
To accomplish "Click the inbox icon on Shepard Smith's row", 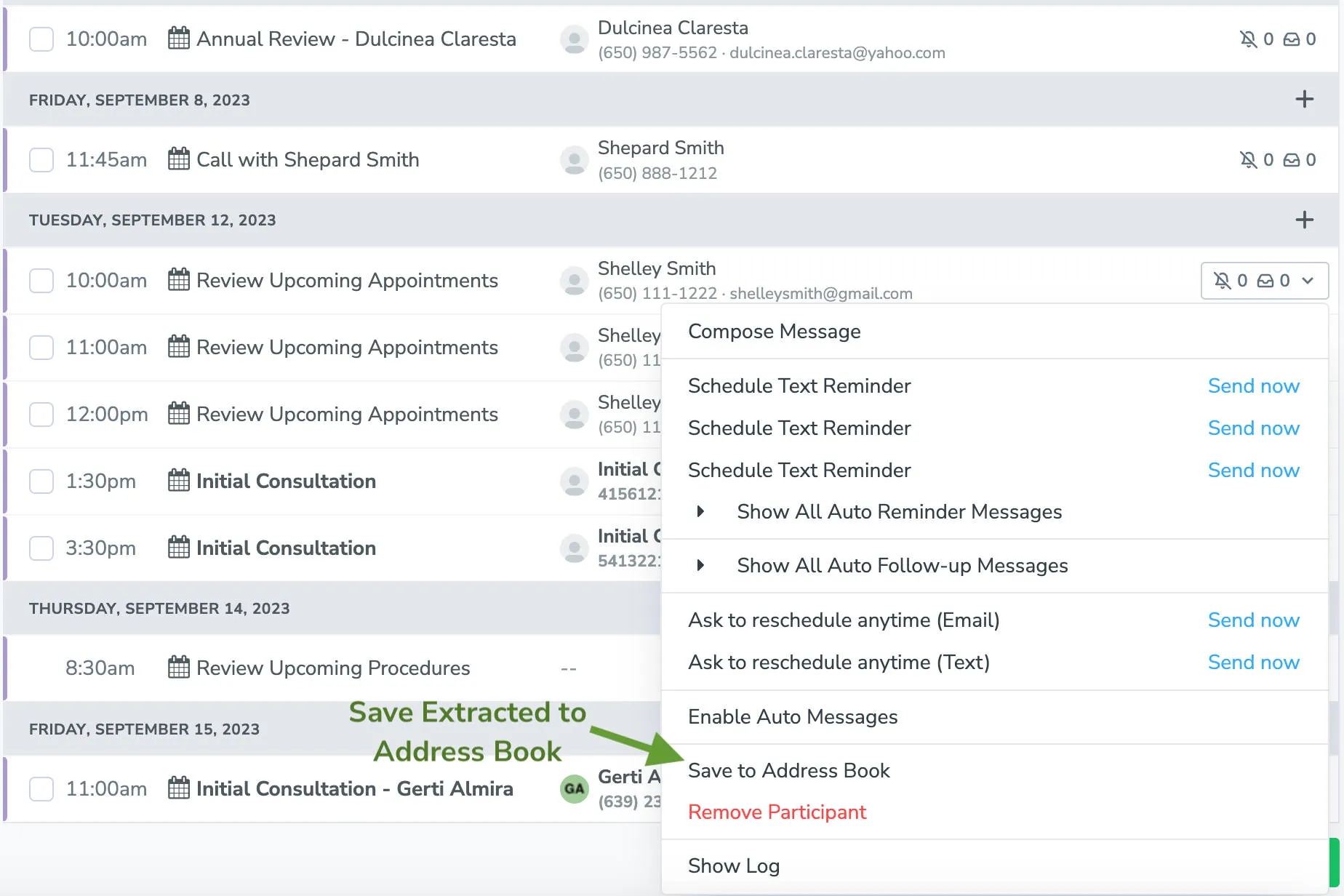I will coord(1289,159).
